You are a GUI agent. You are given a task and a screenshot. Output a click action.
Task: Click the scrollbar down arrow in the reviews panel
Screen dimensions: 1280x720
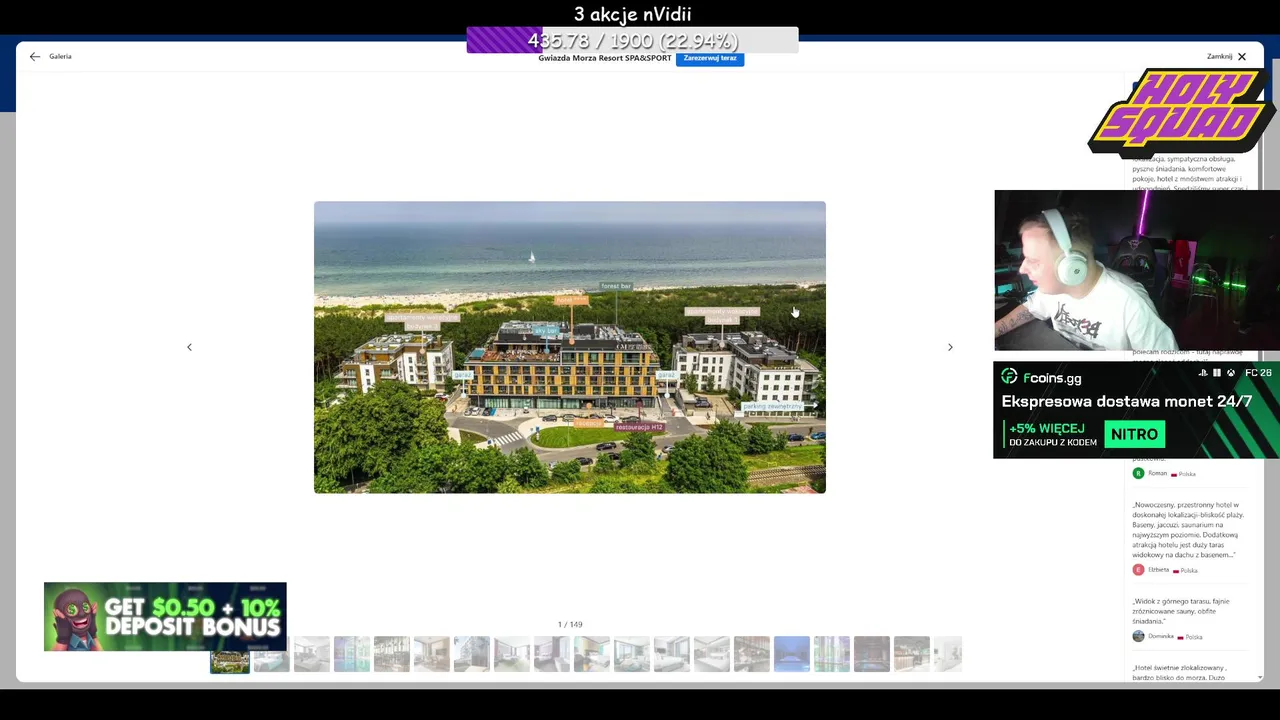pos(1259,677)
